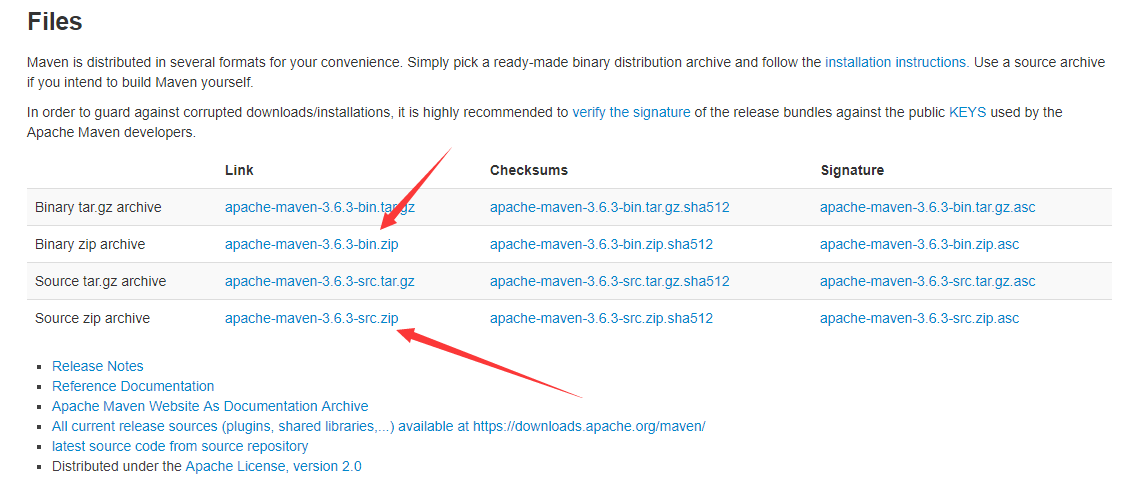Download apache-maven-3.6.3-src.zip source archive
Image resolution: width=1131 pixels, height=496 pixels.
(312, 318)
